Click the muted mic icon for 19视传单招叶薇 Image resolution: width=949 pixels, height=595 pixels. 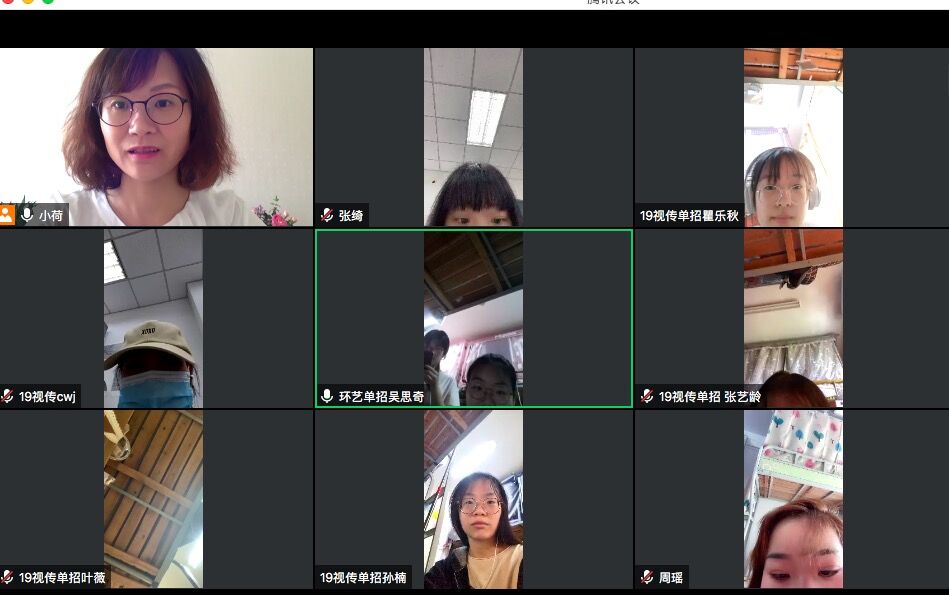point(7,577)
